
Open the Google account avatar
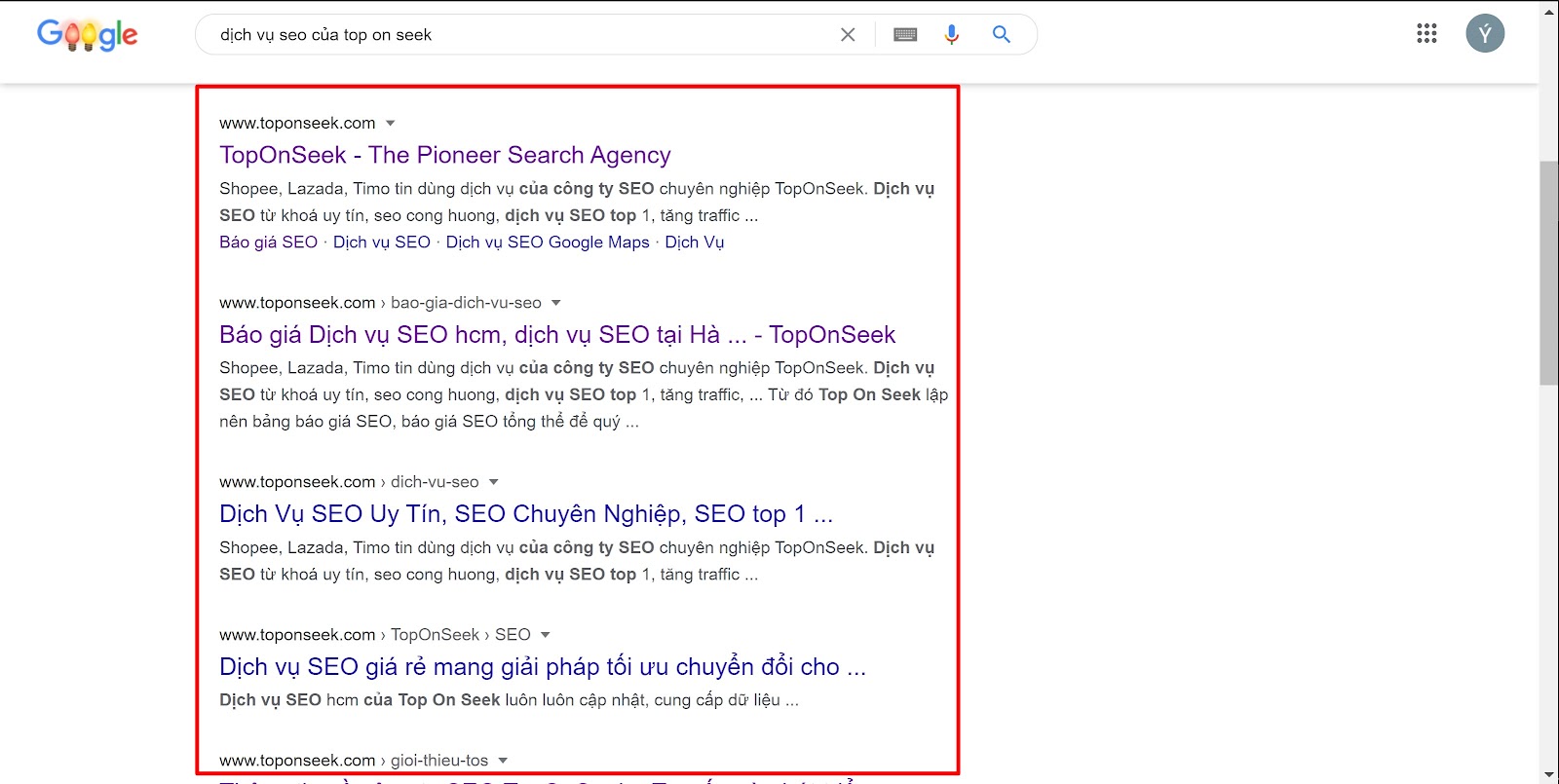(x=1485, y=34)
